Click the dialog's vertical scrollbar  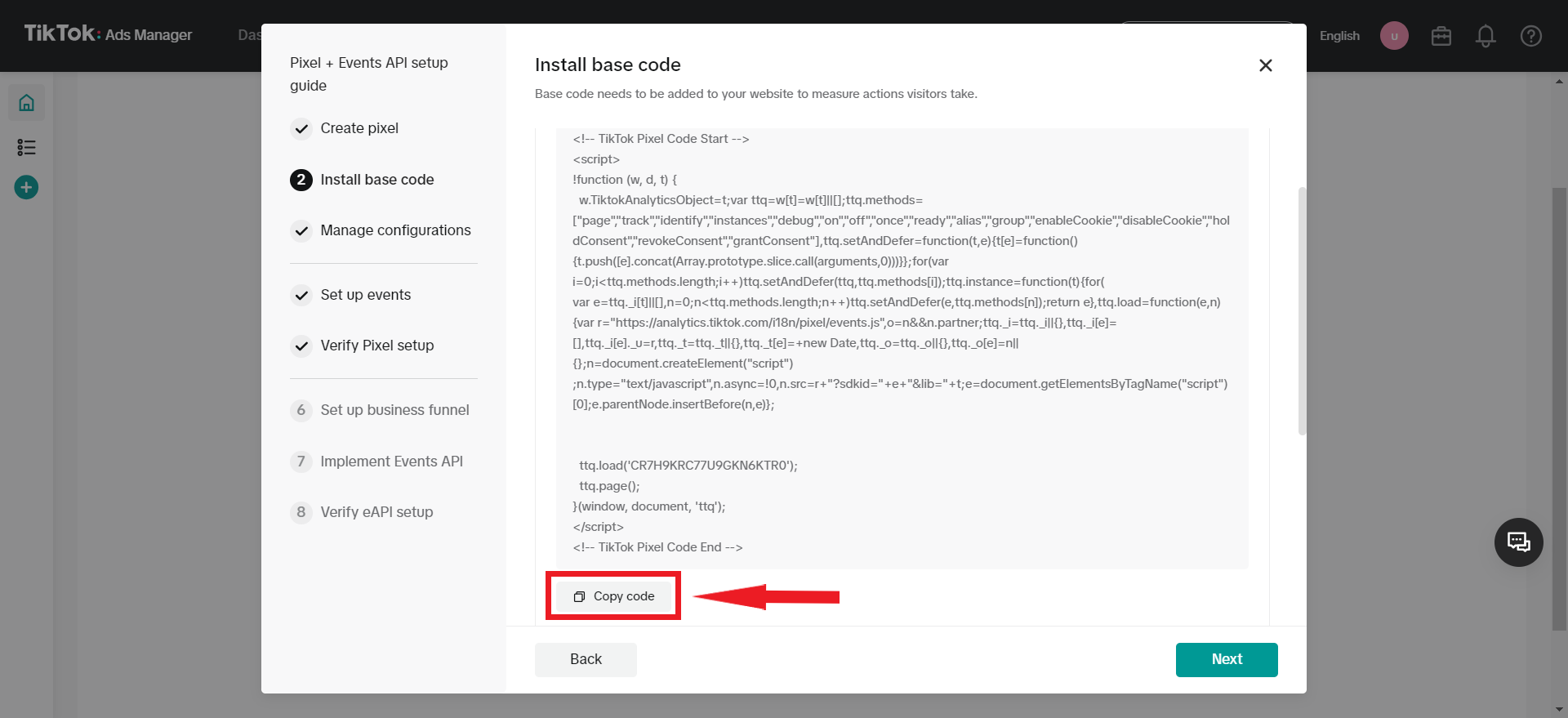pyautogui.click(x=1302, y=311)
